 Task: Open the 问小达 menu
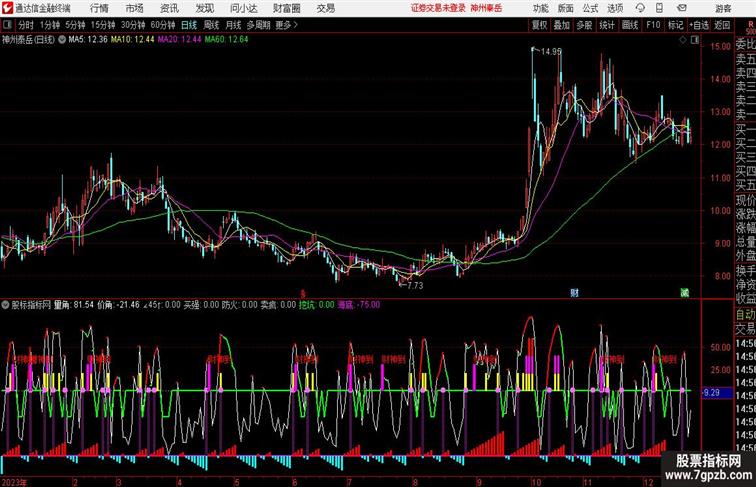(x=243, y=8)
